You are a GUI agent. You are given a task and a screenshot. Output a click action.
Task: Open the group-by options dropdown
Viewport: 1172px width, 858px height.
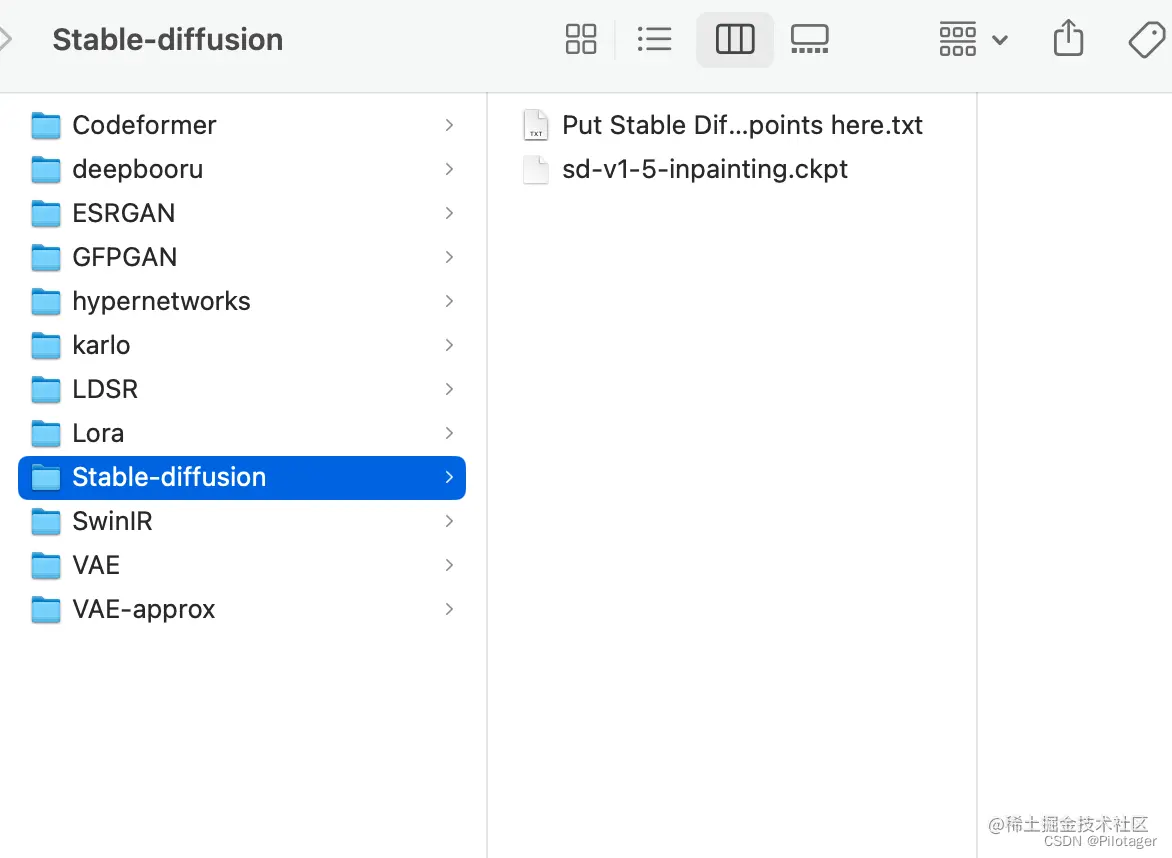tap(973, 39)
